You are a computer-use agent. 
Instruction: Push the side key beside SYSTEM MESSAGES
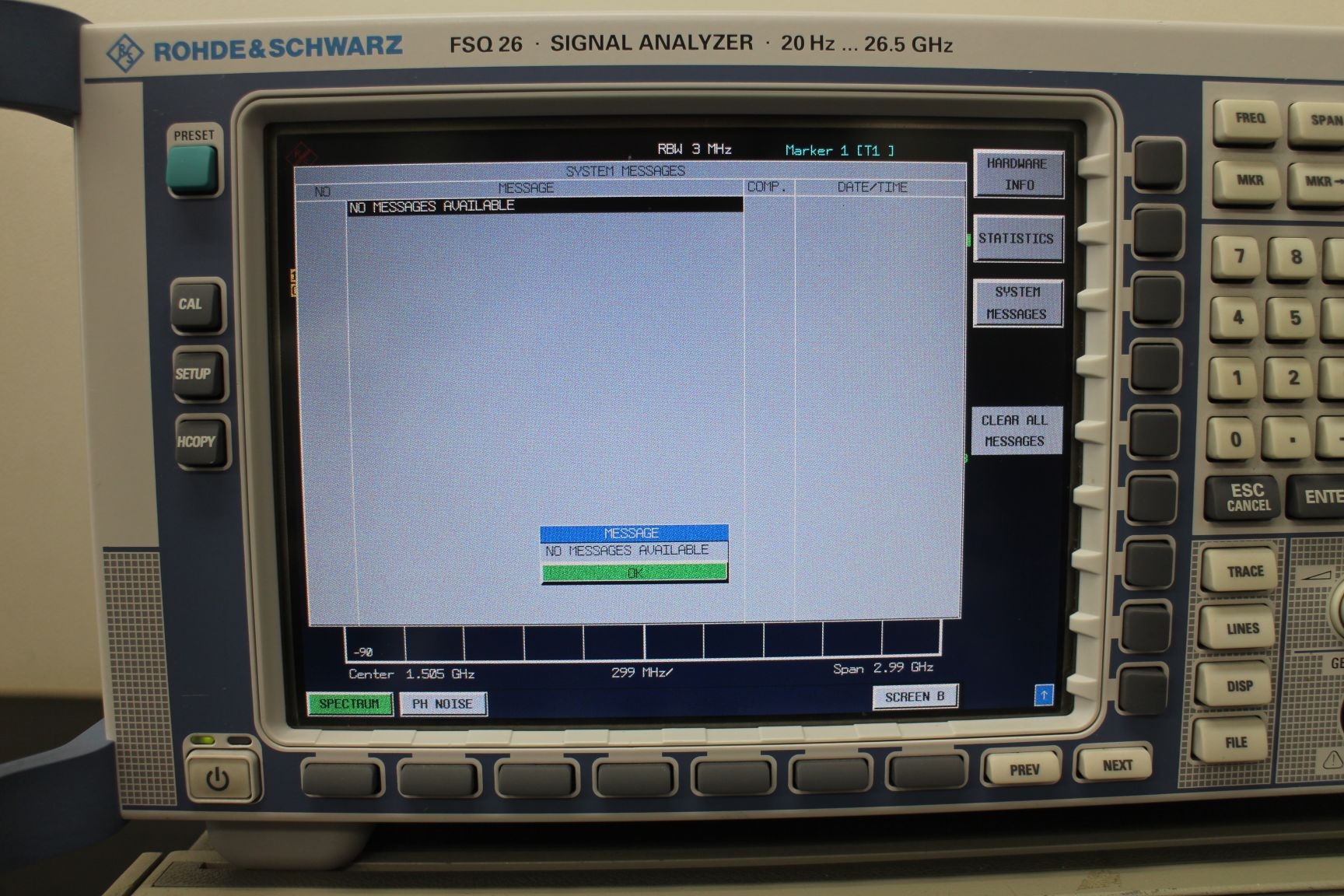click(1156, 299)
